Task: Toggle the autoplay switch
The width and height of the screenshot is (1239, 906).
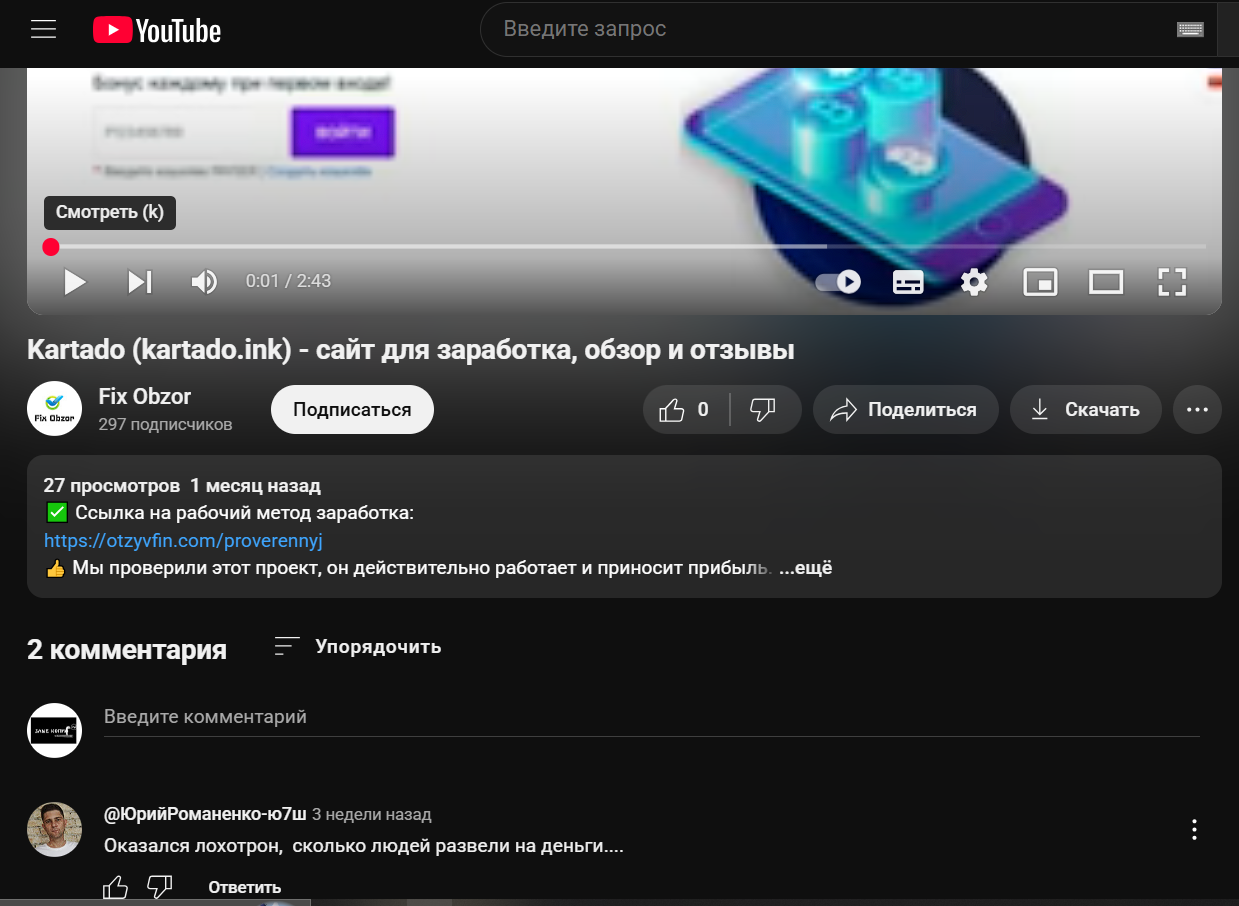Action: (x=838, y=282)
